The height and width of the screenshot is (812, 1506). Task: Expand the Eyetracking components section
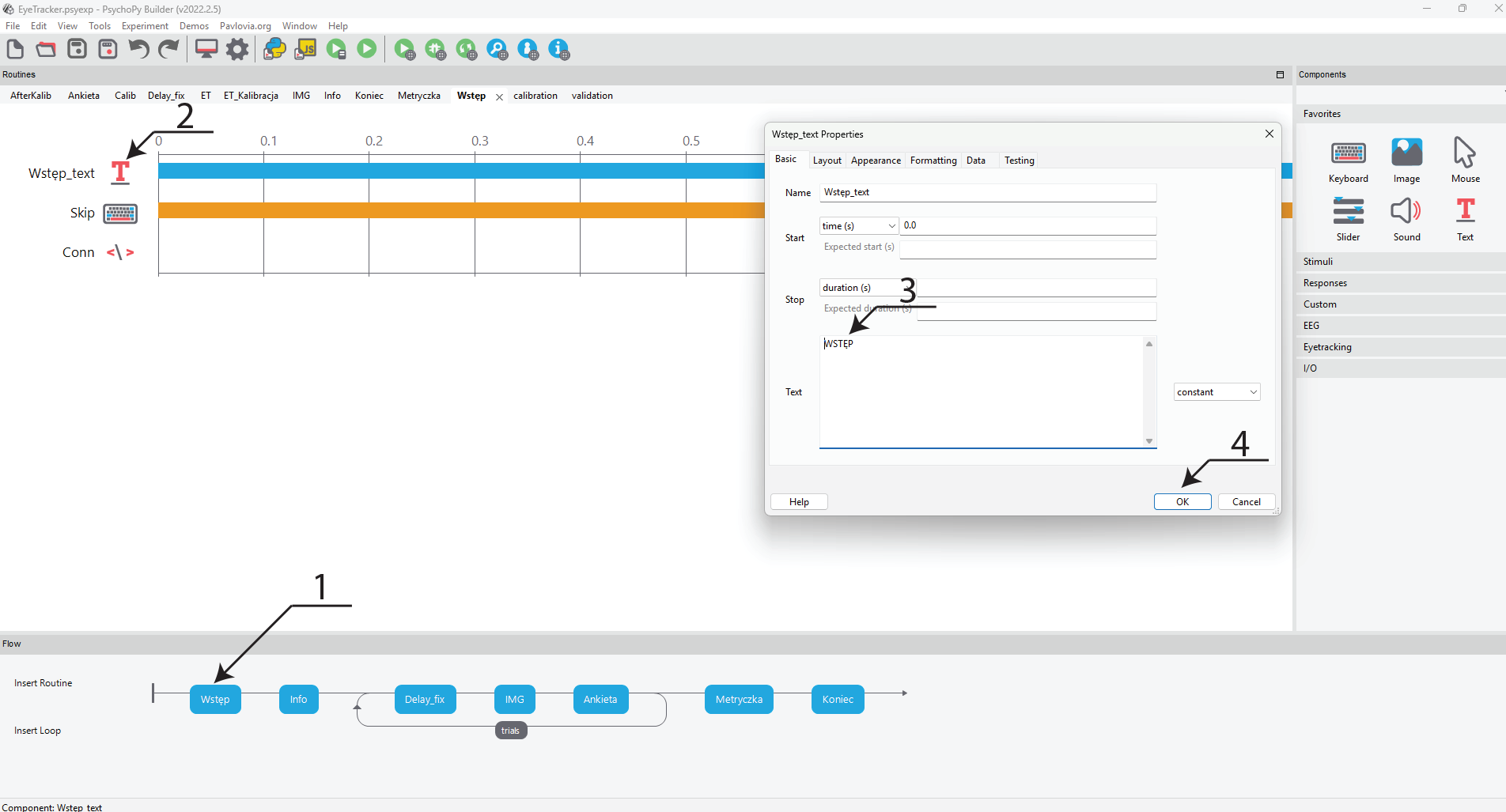tap(1327, 347)
